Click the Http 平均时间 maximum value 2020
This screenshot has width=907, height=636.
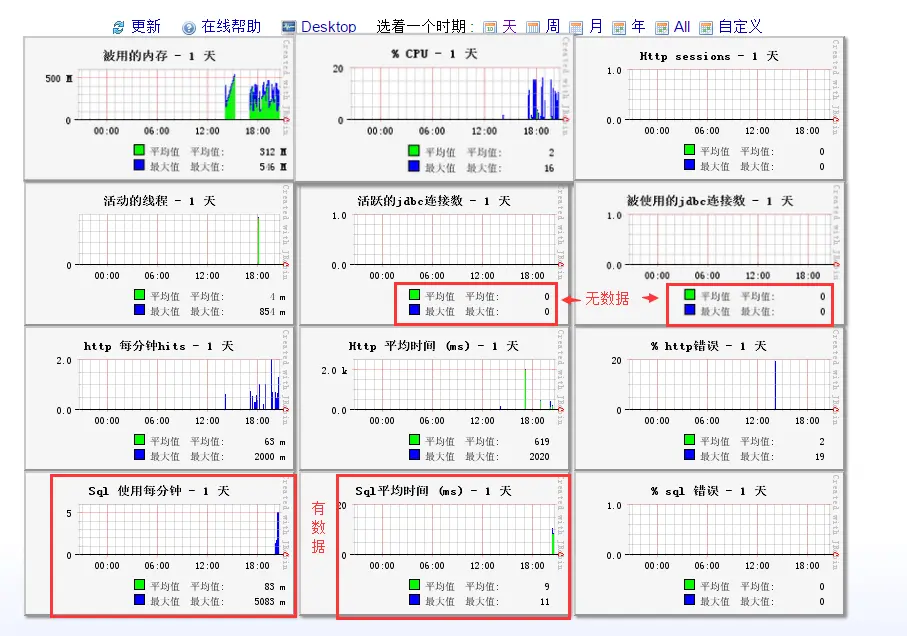tap(539, 457)
